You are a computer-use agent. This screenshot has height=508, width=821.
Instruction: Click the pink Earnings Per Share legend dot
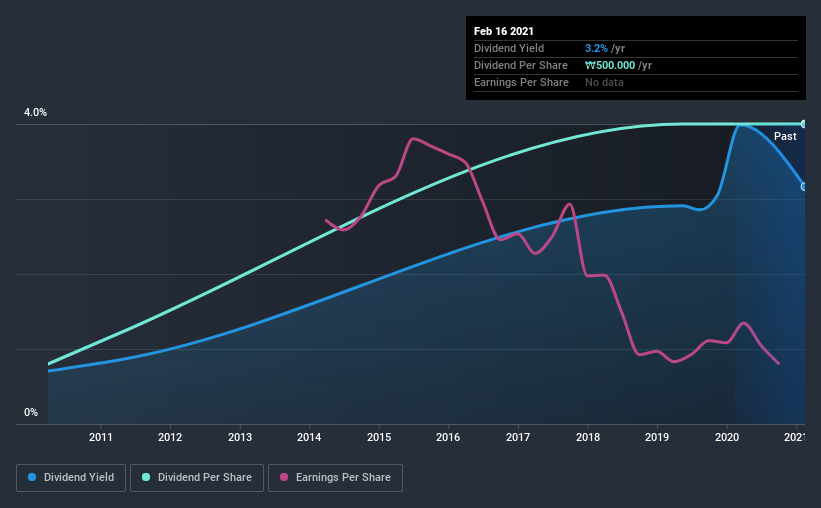[284, 478]
